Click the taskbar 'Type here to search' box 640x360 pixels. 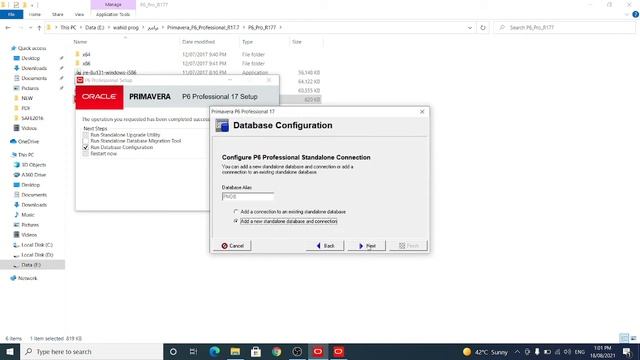(91, 351)
